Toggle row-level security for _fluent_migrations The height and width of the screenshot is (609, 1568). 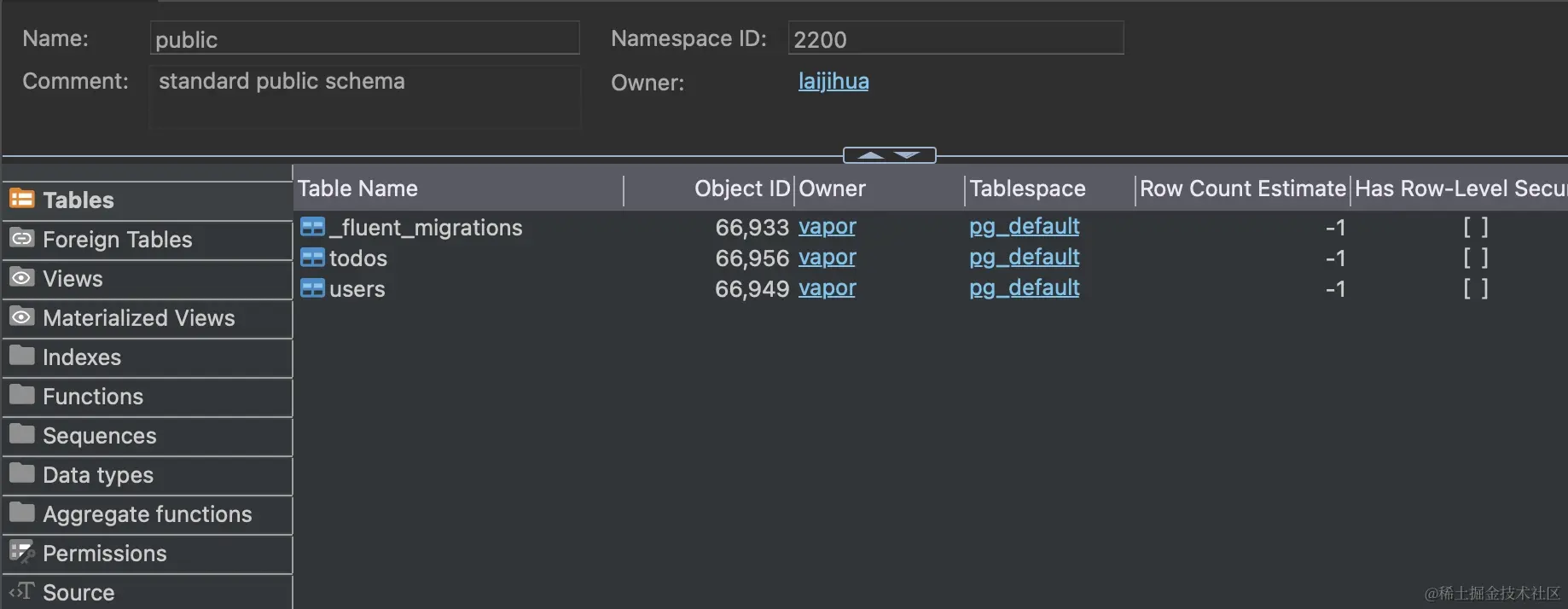(x=1476, y=227)
